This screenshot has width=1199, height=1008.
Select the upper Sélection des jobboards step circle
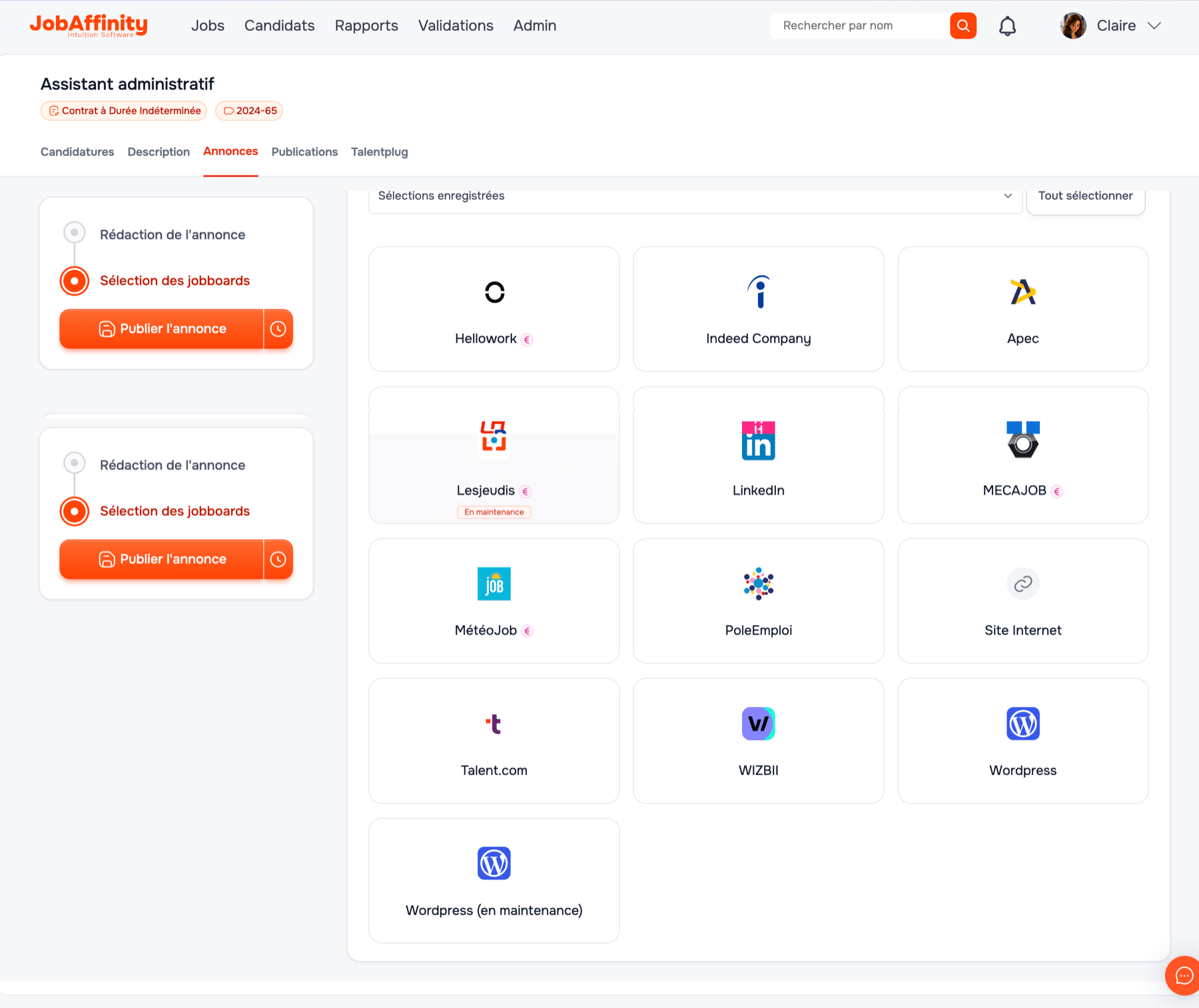[x=75, y=280]
